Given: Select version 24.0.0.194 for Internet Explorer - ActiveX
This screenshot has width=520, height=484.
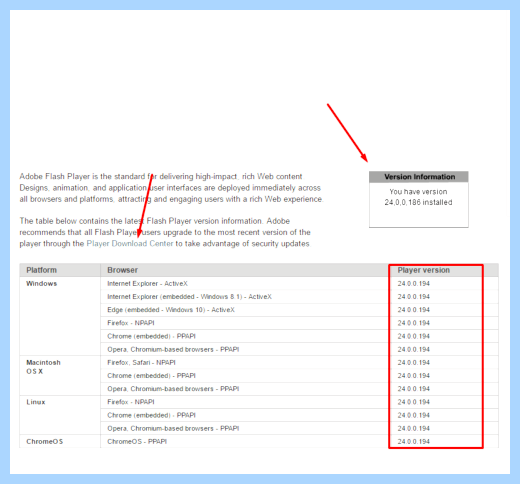Looking at the screenshot, I should tap(414, 284).
